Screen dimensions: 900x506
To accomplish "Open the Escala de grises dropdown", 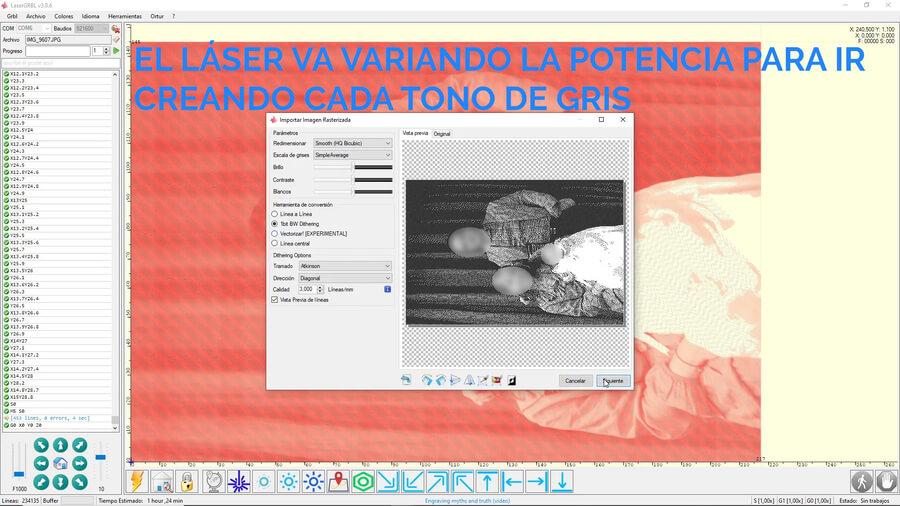I will [x=352, y=155].
